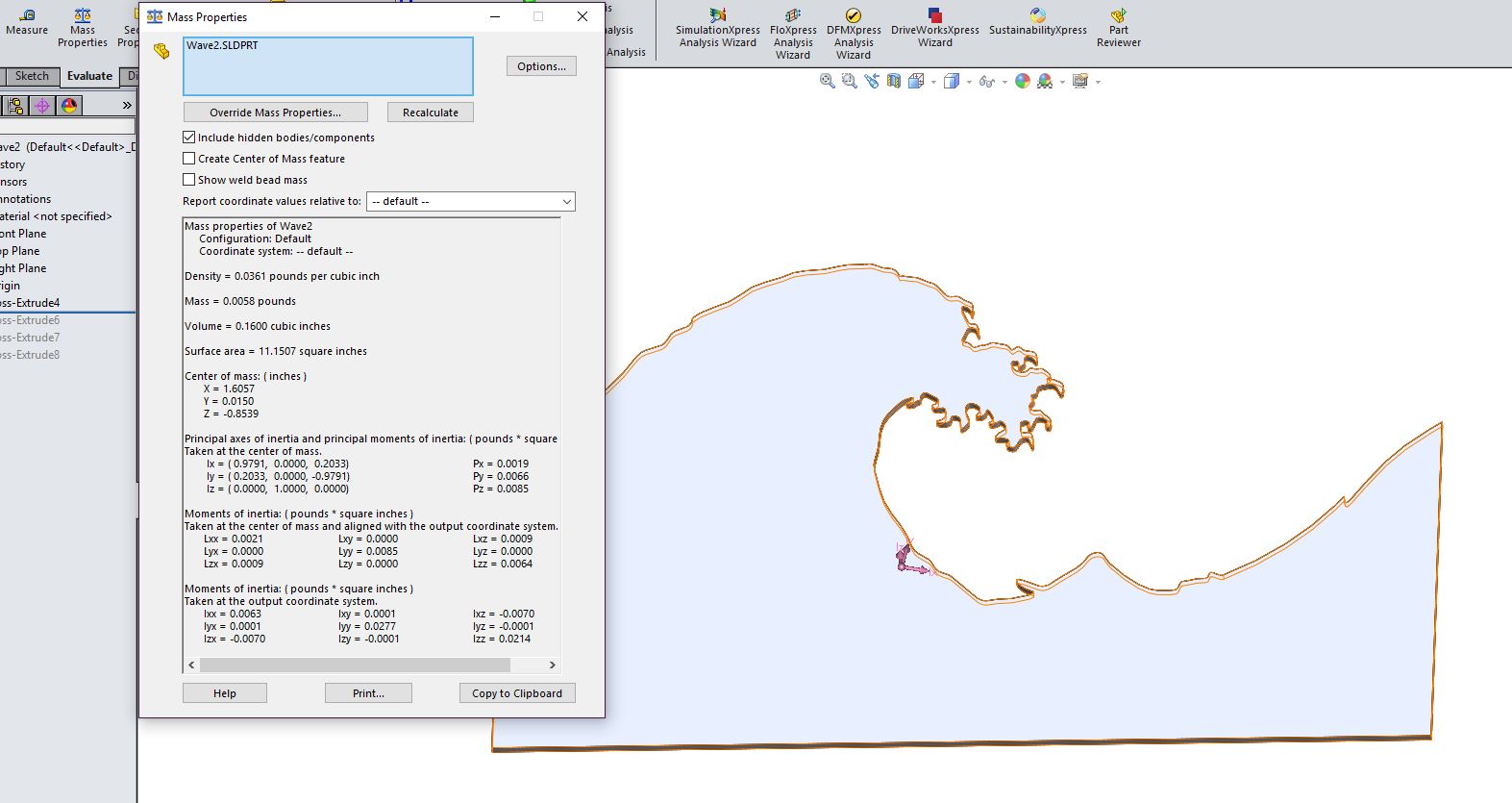
Task: Click the Wave2 (Default) root tree item
Action: pyautogui.click(x=67, y=147)
